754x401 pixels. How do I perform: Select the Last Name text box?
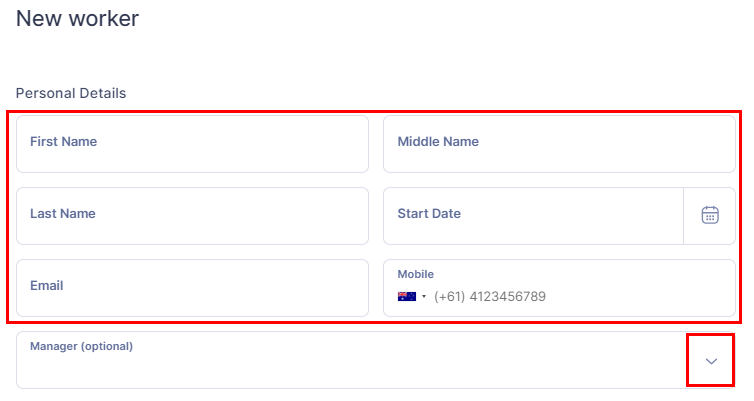pyautogui.click(x=192, y=216)
